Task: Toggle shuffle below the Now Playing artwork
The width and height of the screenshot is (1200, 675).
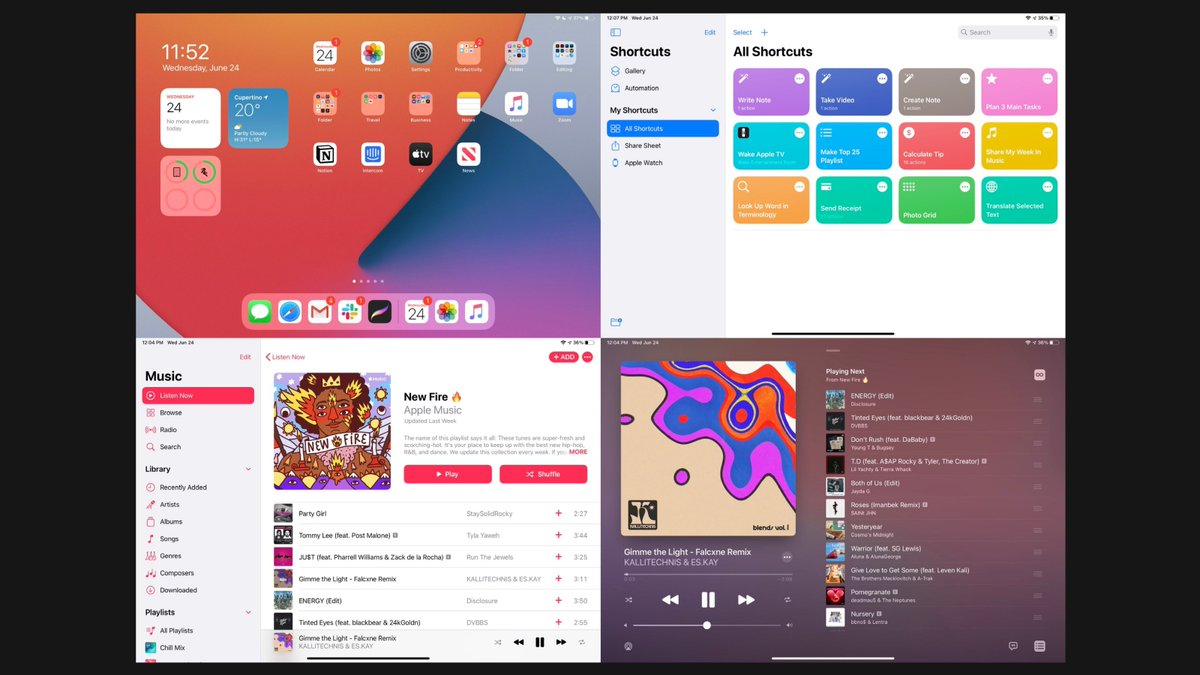Action: [x=629, y=600]
